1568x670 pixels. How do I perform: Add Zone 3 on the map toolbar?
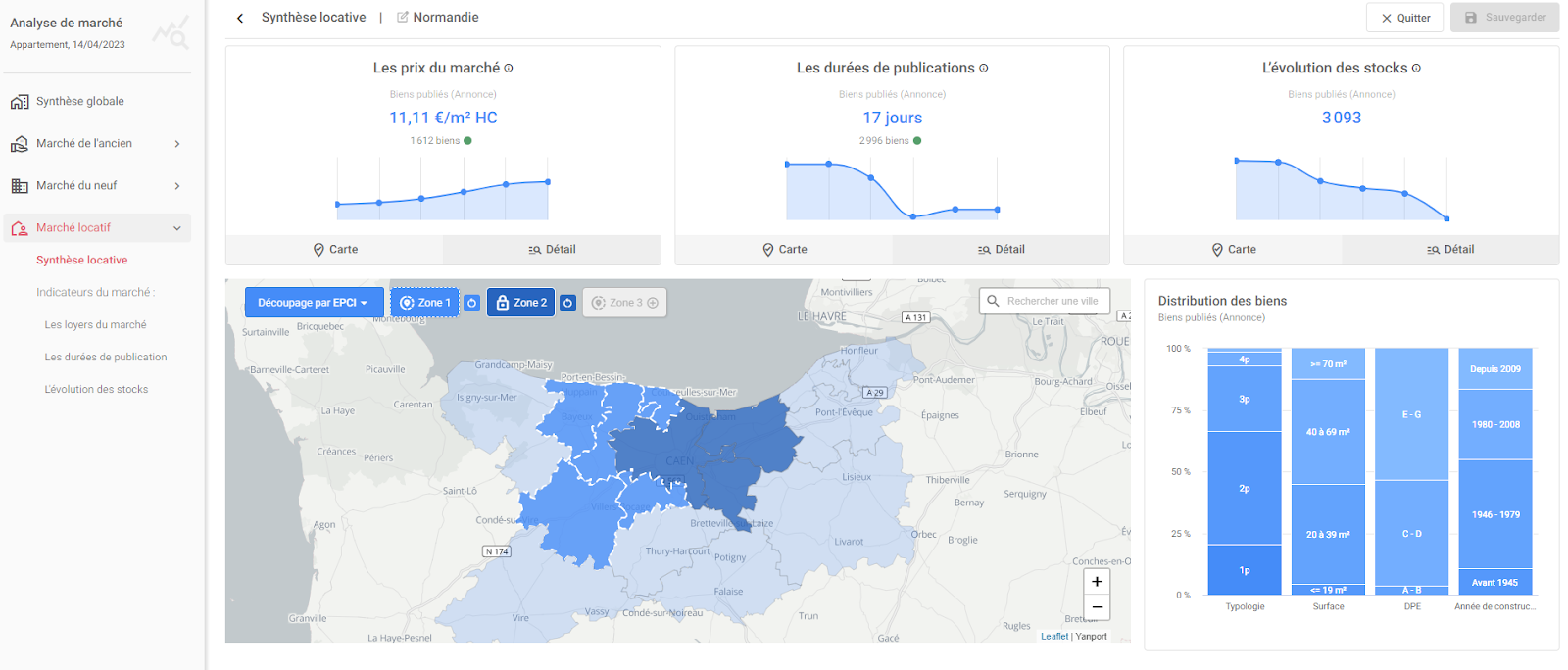click(x=625, y=303)
